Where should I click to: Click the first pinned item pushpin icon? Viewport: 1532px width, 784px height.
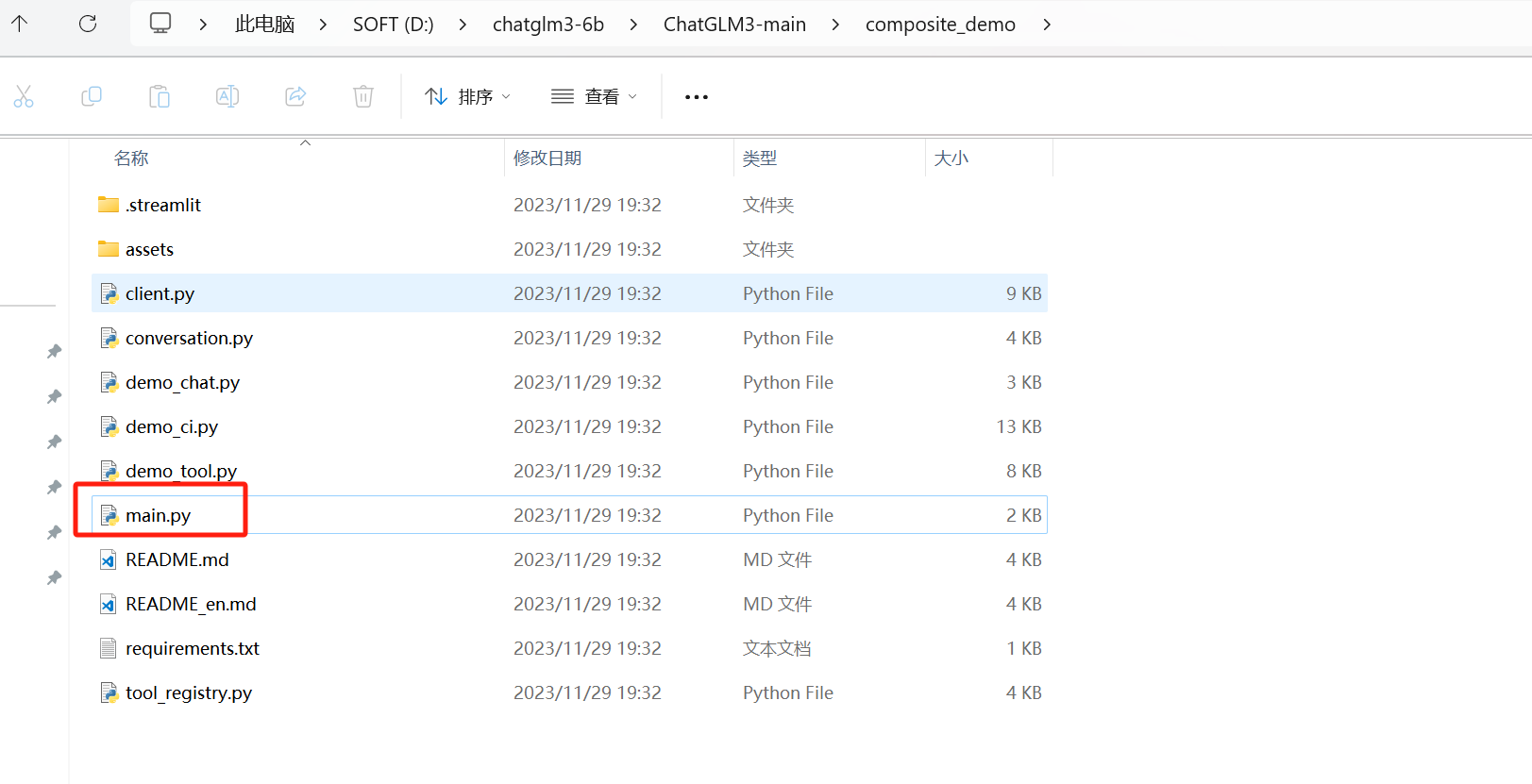pyautogui.click(x=55, y=351)
